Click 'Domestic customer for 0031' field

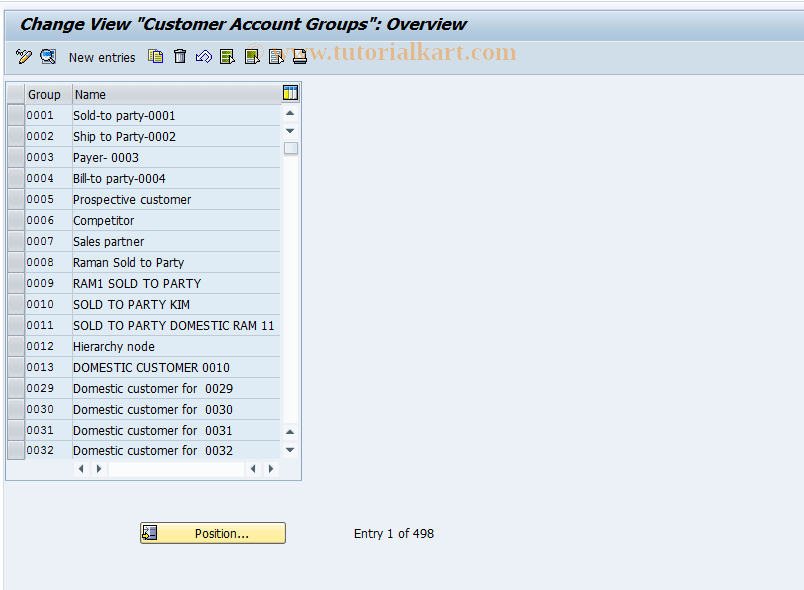coord(176,431)
